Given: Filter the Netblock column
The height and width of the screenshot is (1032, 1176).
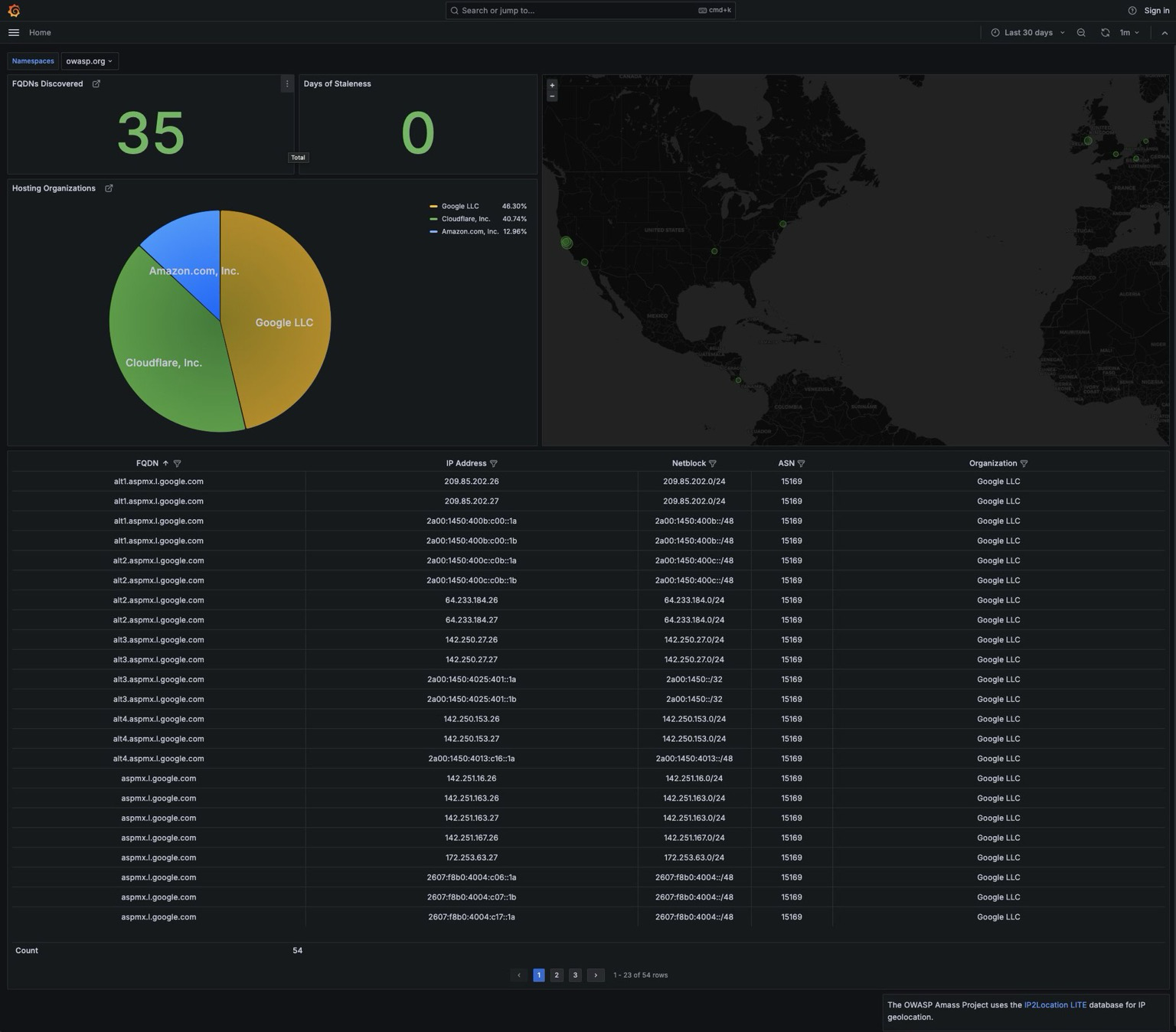Looking at the screenshot, I should tap(713, 463).
